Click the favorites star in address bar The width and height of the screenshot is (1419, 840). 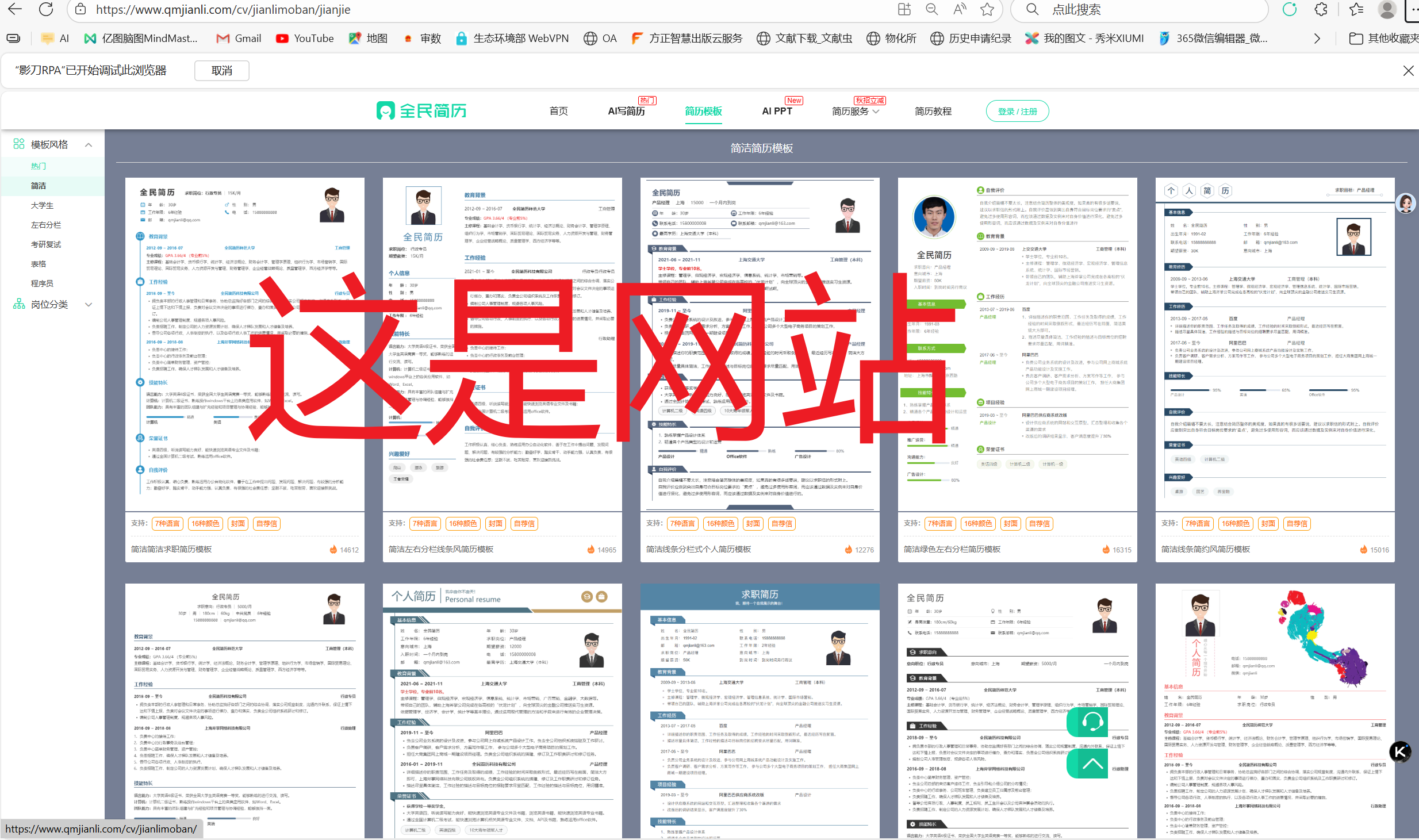pos(987,9)
